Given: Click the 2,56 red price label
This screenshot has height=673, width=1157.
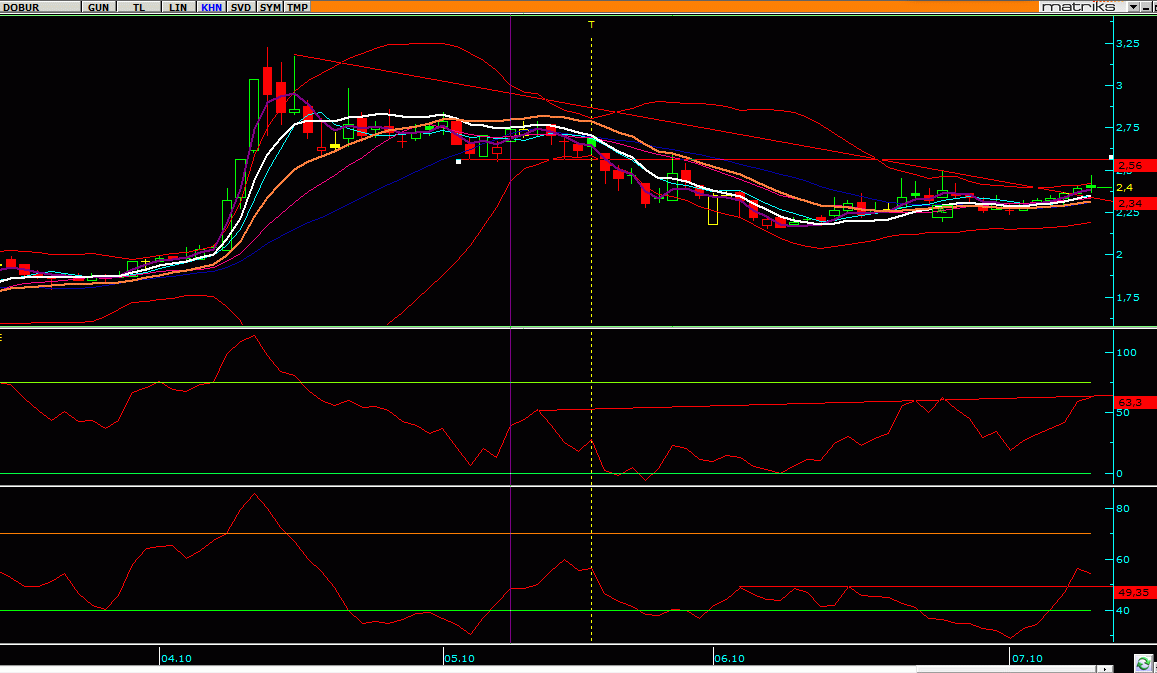Looking at the screenshot, I should [1135, 165].
